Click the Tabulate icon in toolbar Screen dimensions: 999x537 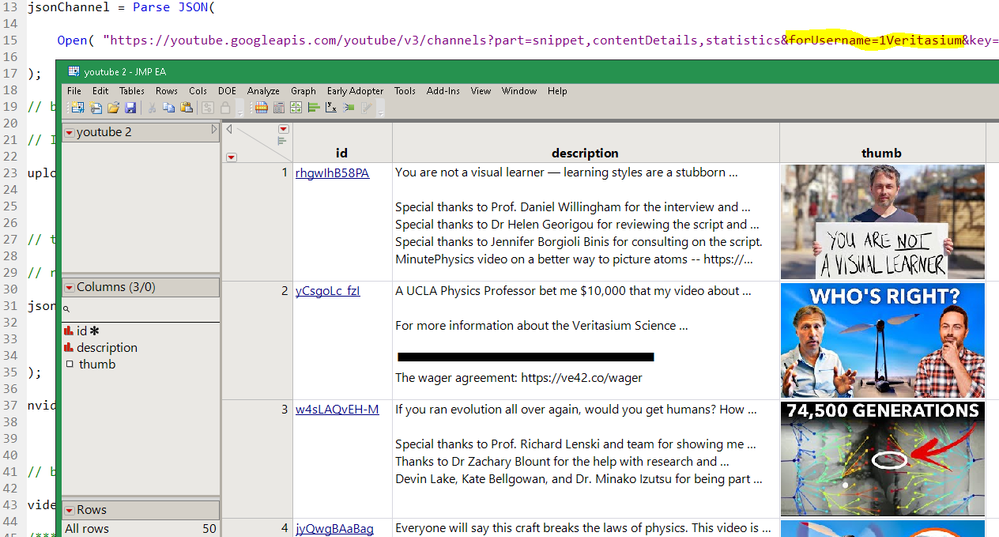(261, 108)
